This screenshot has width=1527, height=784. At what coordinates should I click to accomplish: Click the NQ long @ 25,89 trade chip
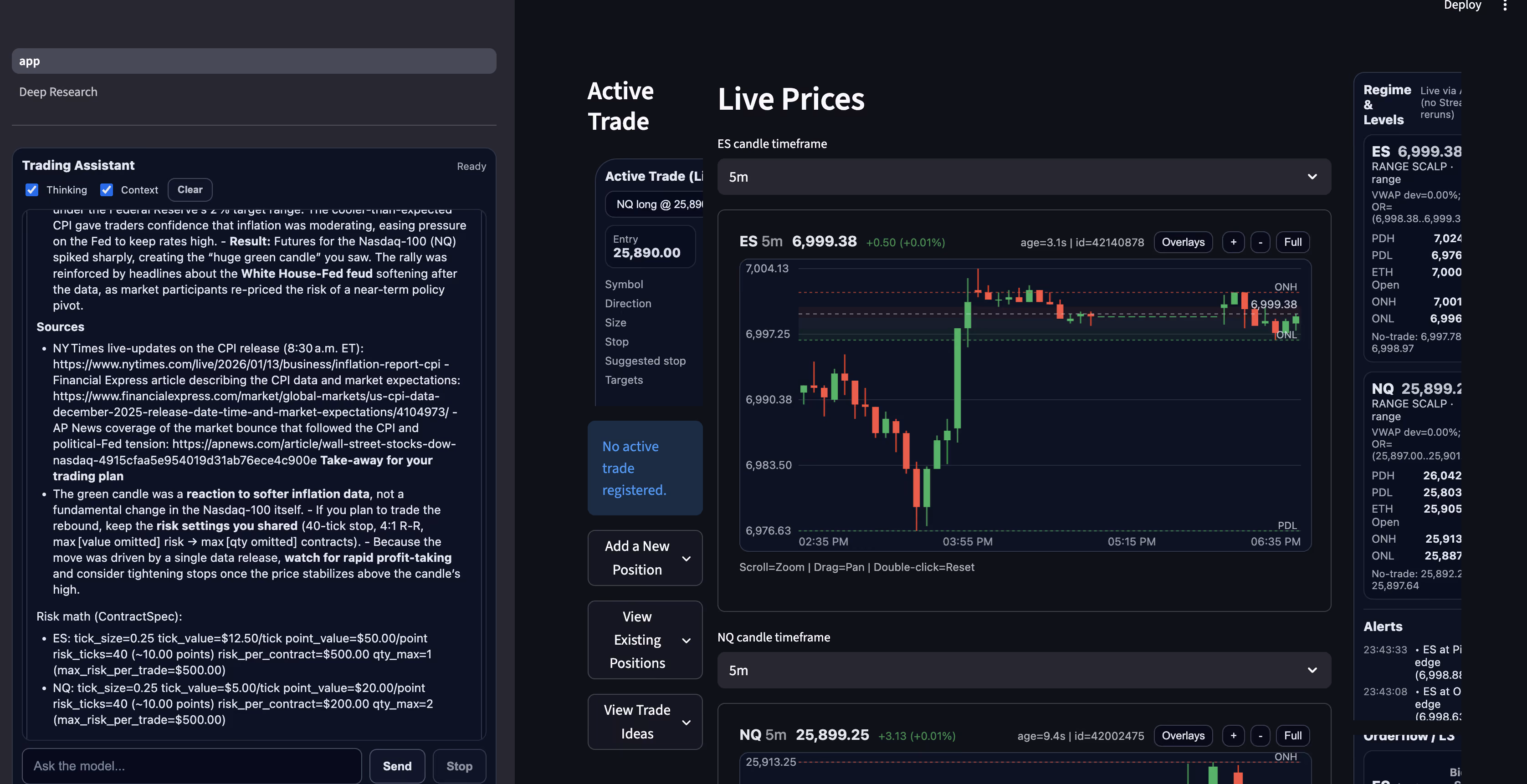(655, 204)
